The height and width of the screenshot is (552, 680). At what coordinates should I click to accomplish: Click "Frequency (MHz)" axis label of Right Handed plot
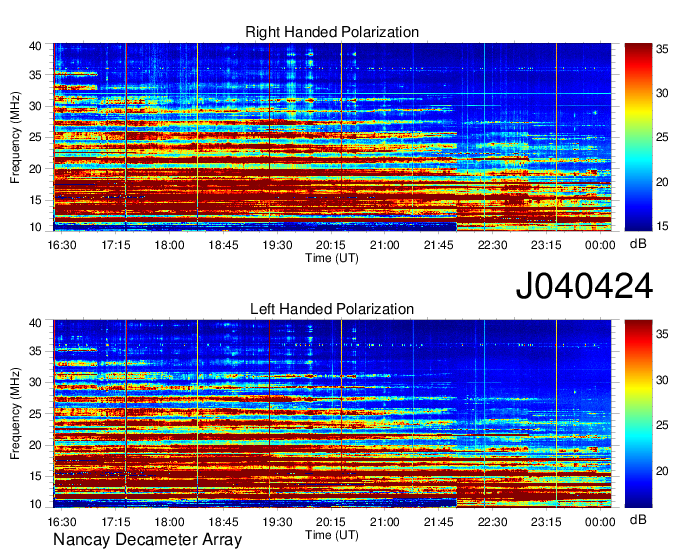[x=15, y=137]
